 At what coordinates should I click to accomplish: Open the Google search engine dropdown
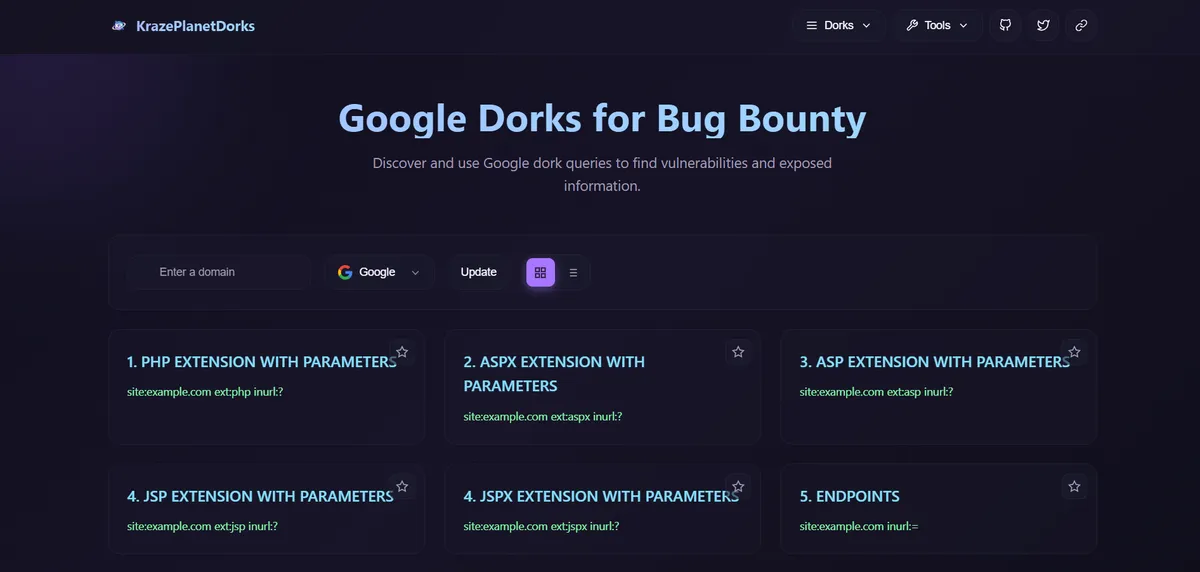[x=379, y=272]
